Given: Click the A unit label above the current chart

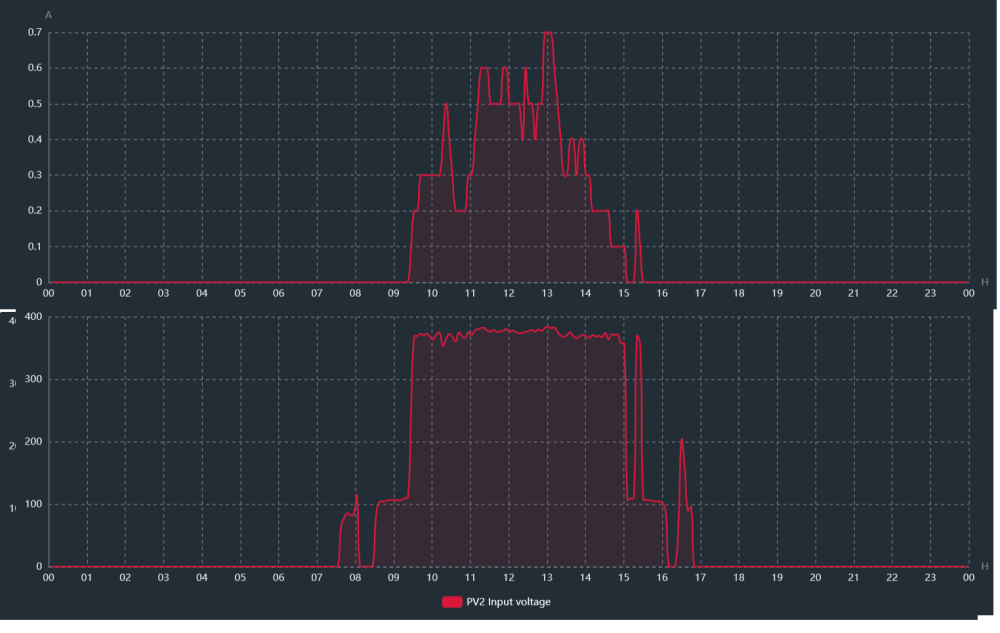Looking at the screenshot, I should pyautogui.click(x=48, y=15).
